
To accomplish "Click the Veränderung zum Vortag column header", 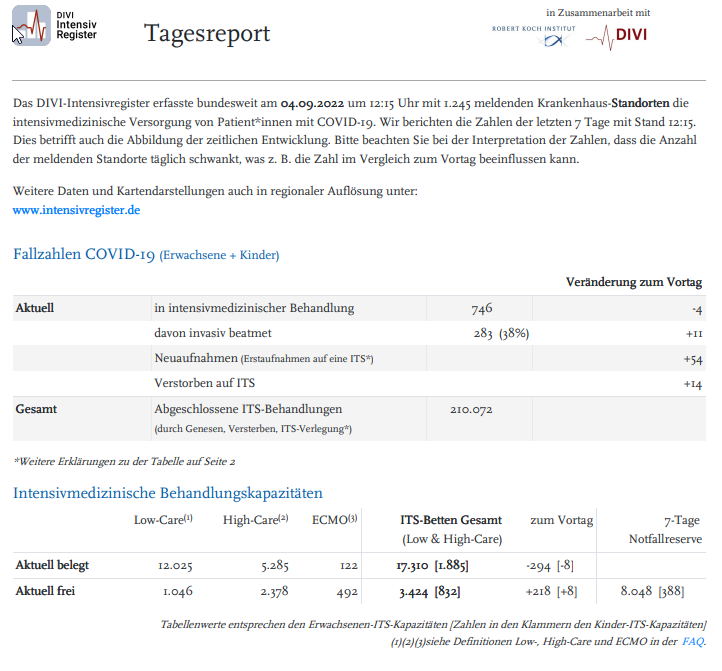I will tap(633, 282).
